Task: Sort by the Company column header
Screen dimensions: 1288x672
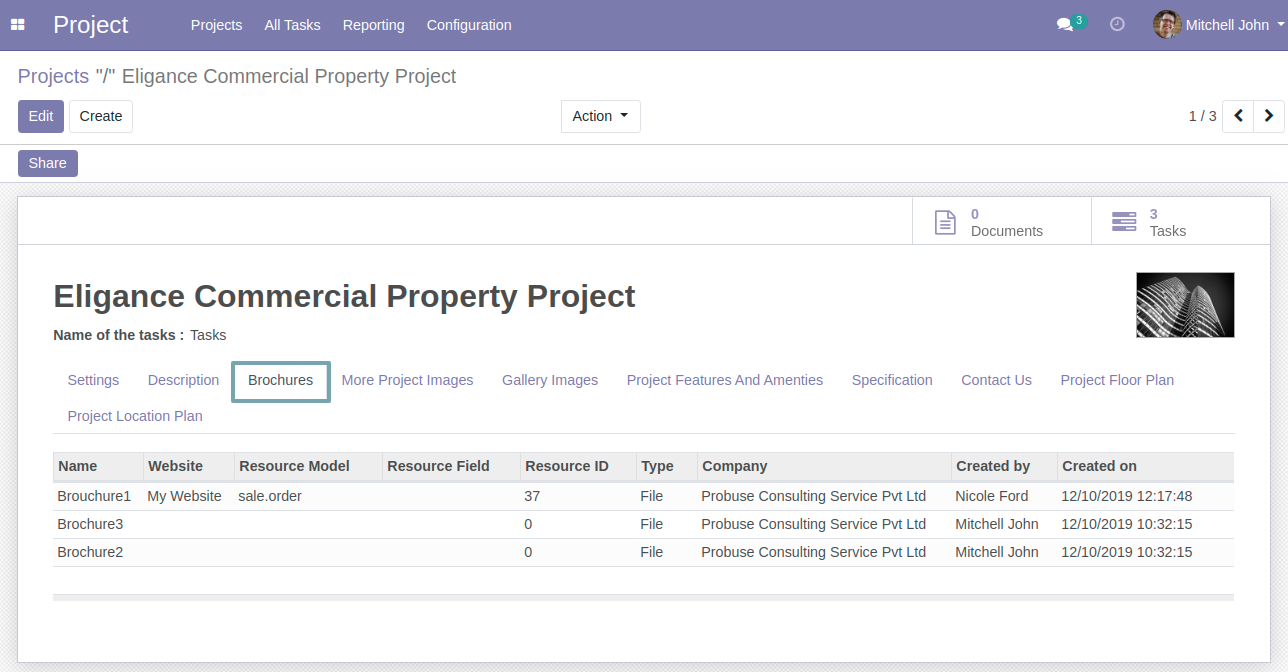Action: (x=824, y=466)
